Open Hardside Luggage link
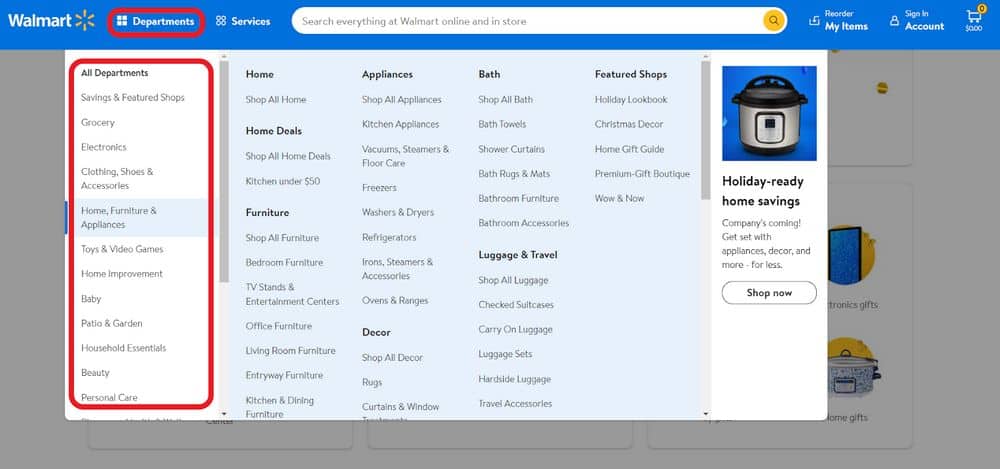The width and height of the screenshot is (1000, 469). click(x=515, y=380)
